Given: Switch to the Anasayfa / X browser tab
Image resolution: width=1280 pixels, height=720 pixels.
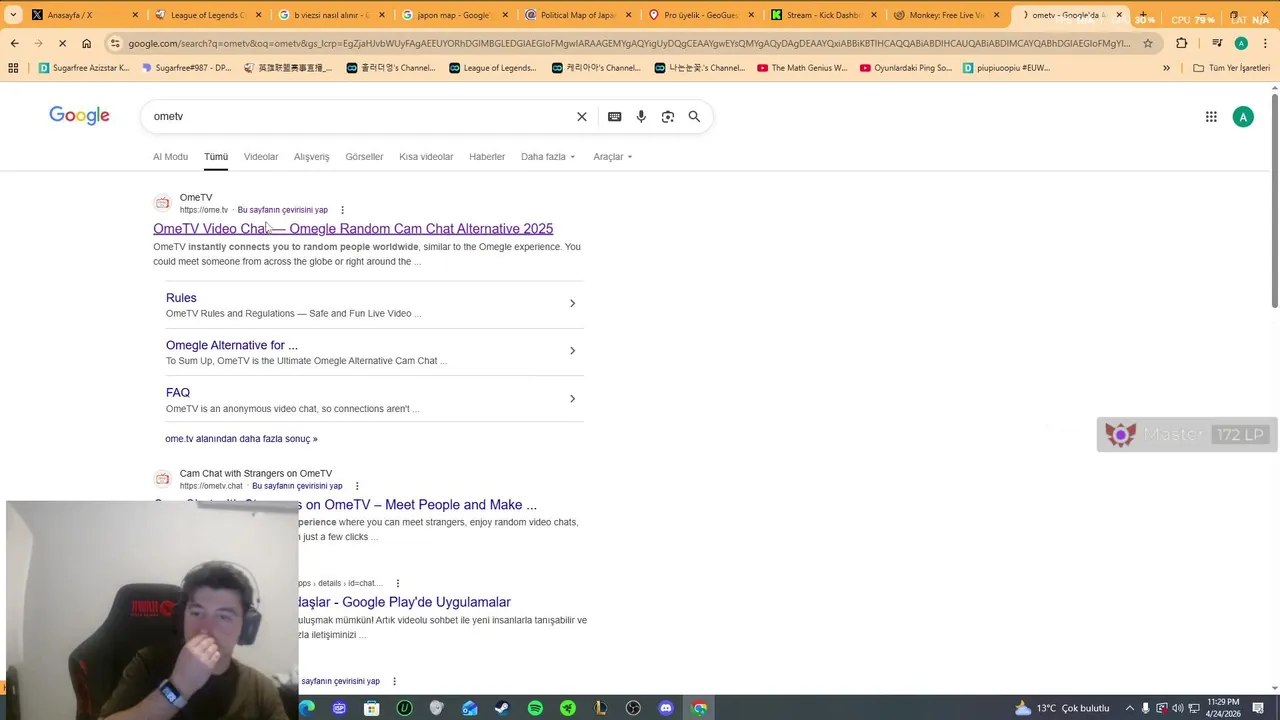Looking at the screenshot, I should tap(83, 15).
